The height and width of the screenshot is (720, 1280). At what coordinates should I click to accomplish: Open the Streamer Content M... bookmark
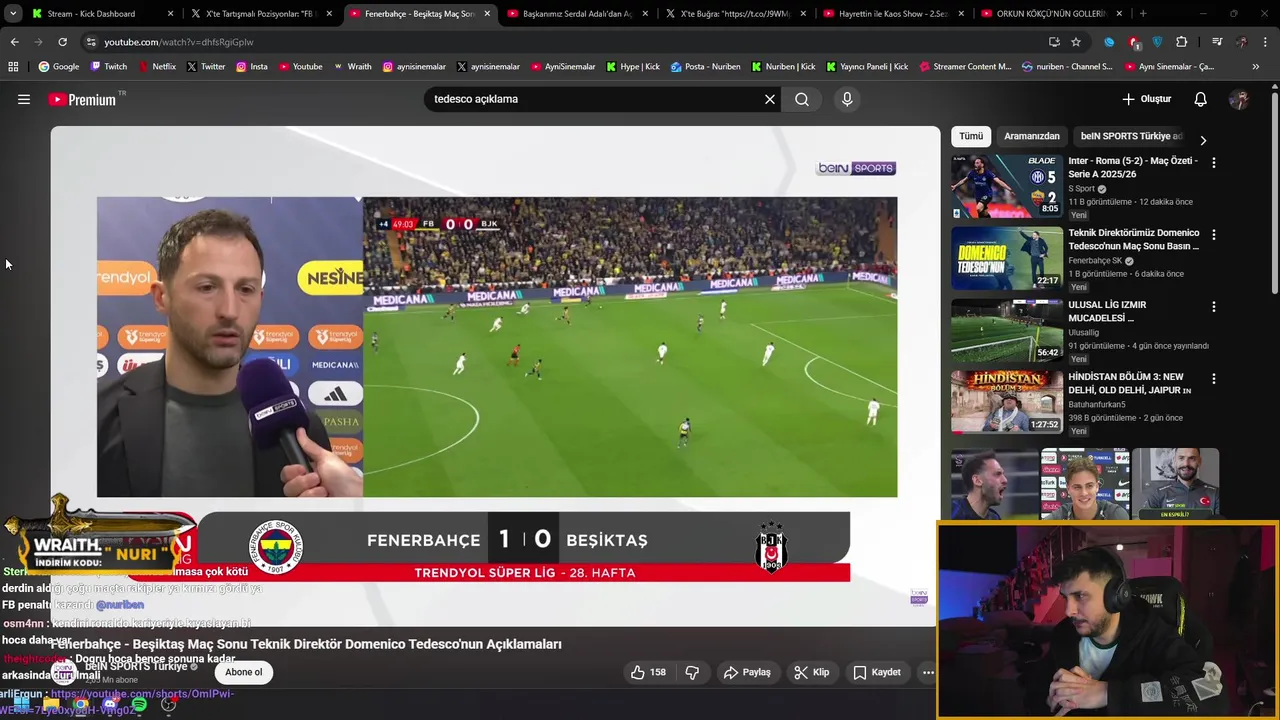[x=965, y=67]
